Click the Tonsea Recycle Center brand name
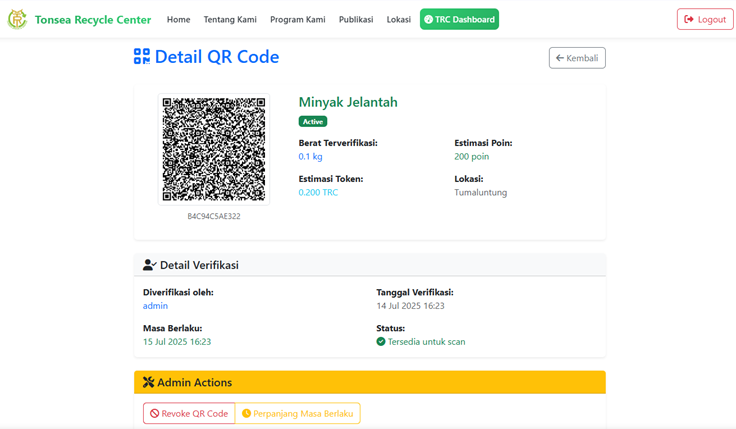Viewport: 736px width, 429px height. click(x=93, y=19)
